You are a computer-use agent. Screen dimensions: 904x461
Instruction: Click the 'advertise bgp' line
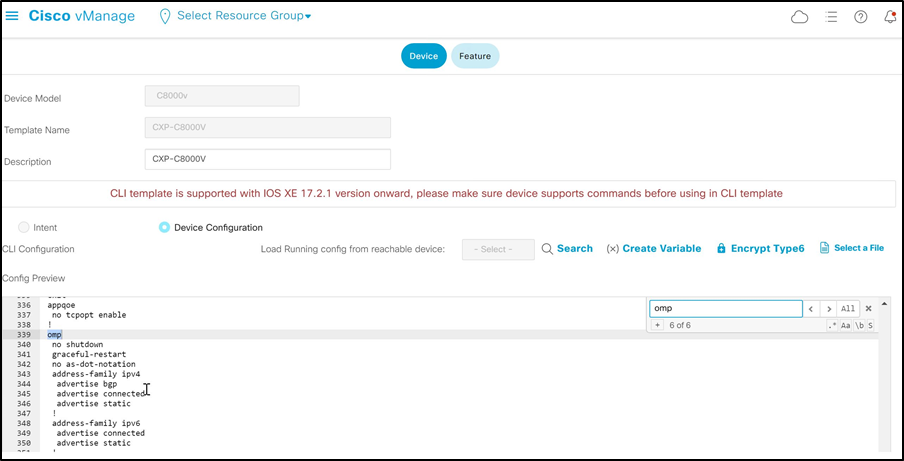86,384
